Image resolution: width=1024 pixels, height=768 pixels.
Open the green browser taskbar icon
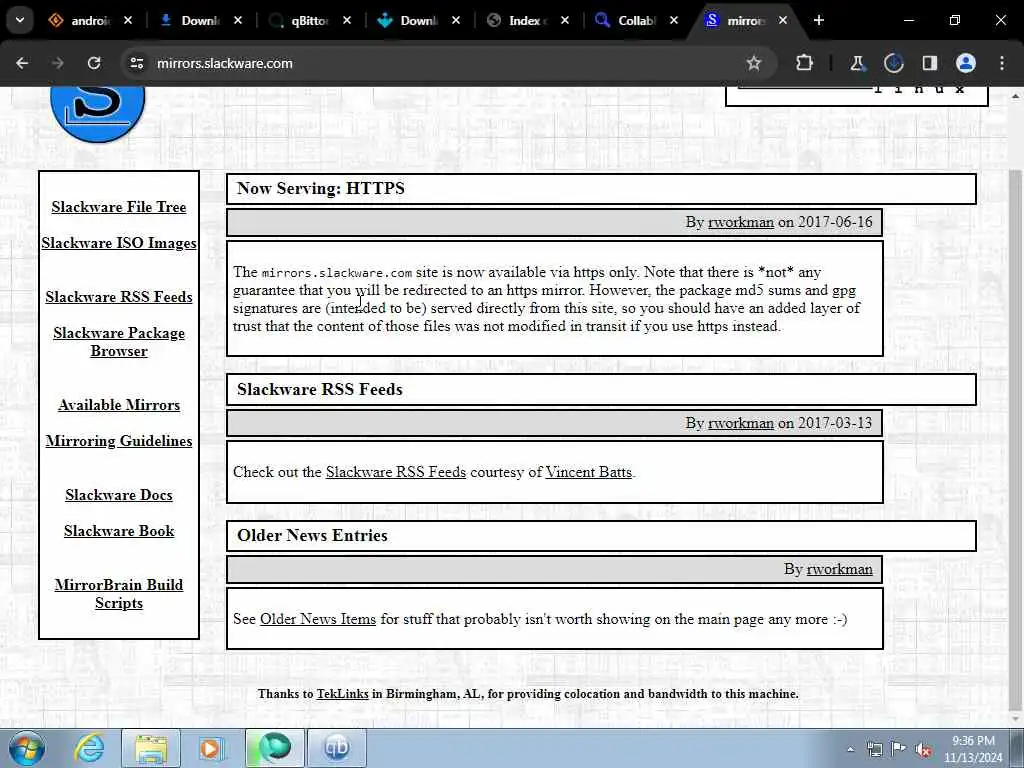(x=274, y=748)
